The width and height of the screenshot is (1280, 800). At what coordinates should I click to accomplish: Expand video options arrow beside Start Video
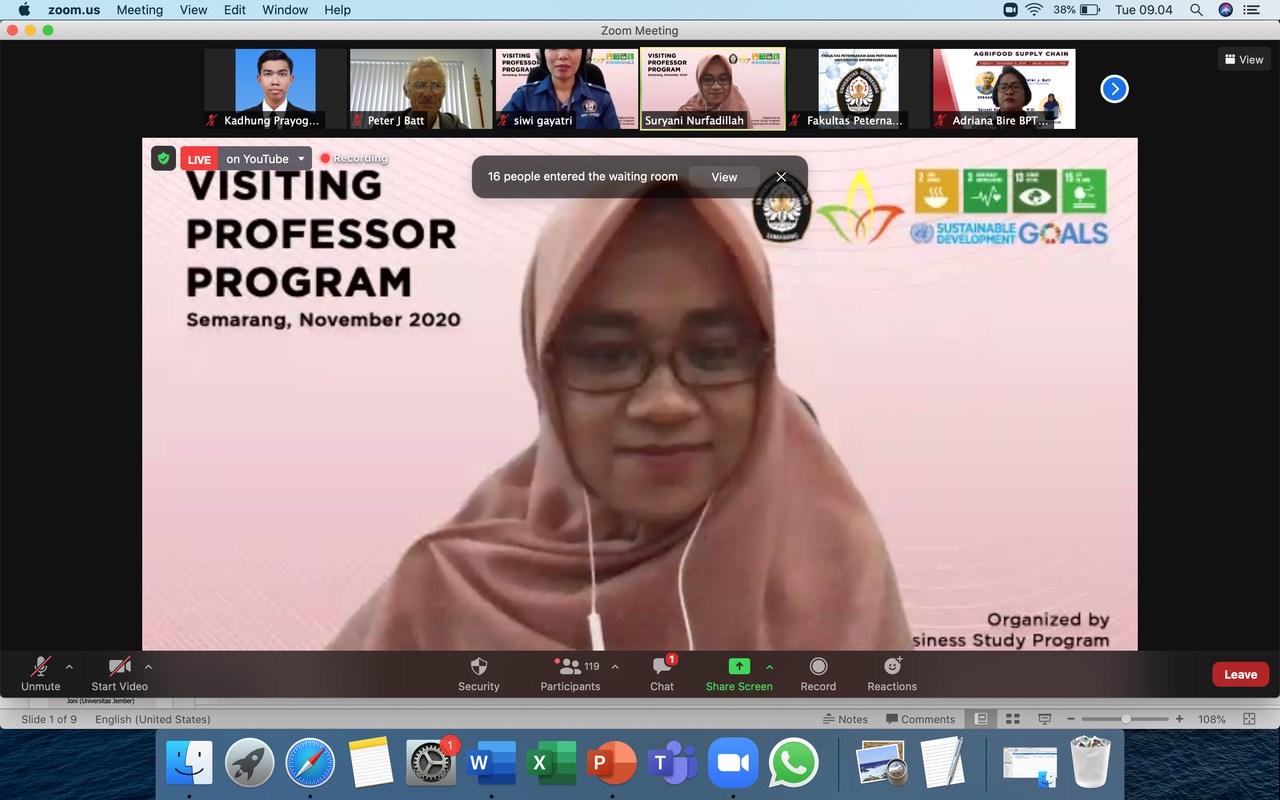point(148,667)
